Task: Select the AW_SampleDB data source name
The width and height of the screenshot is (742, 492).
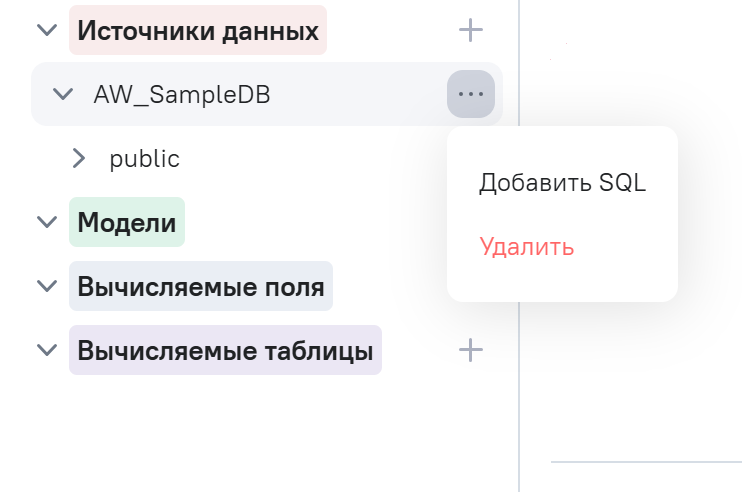Action: [x=181, y=94]
